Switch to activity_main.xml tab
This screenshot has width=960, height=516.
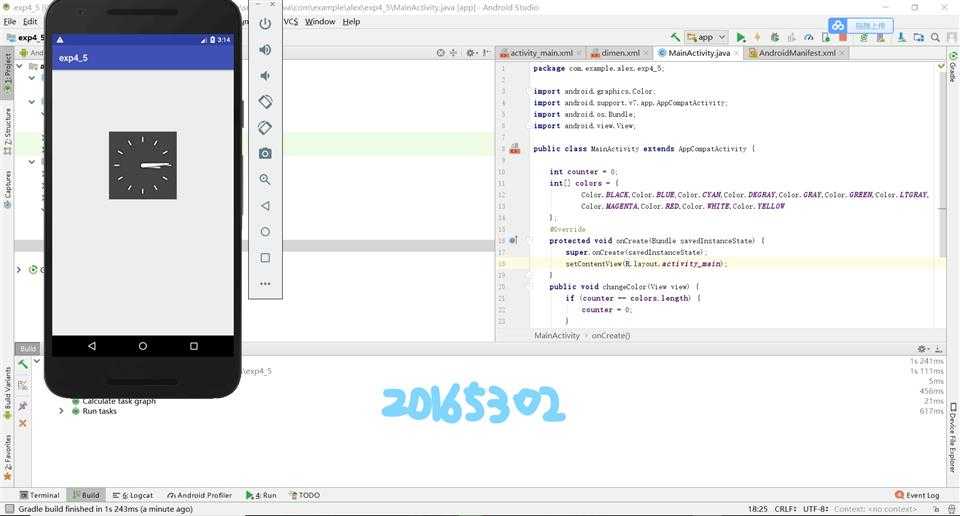(x=541, y=53)
